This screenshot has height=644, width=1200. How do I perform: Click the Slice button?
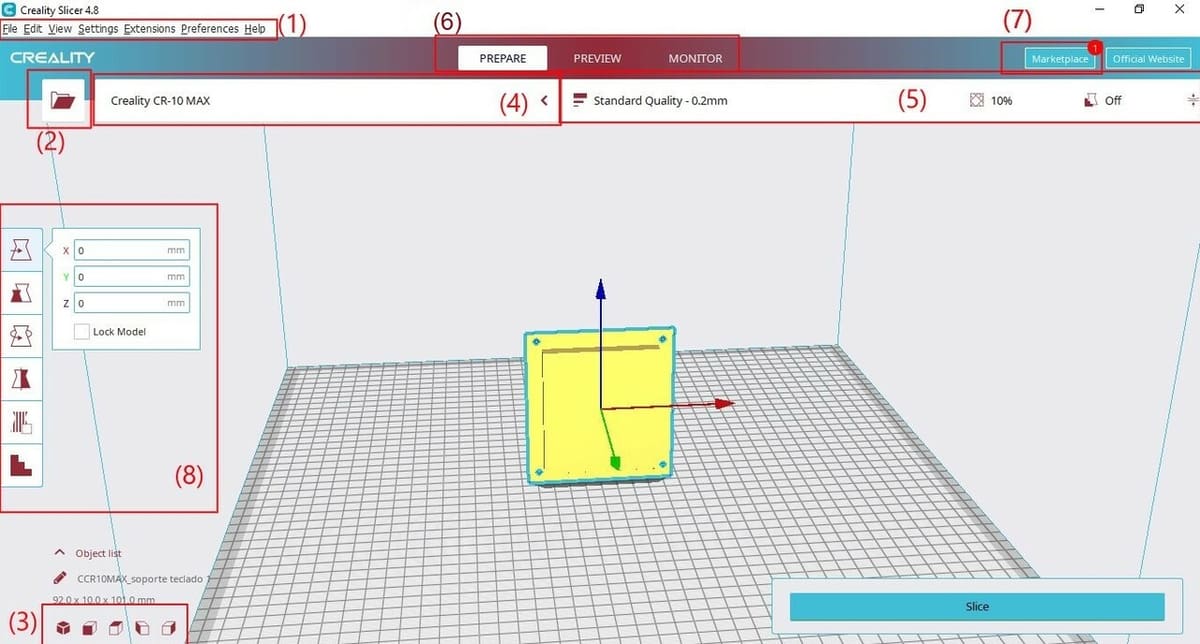click(977, 606)
